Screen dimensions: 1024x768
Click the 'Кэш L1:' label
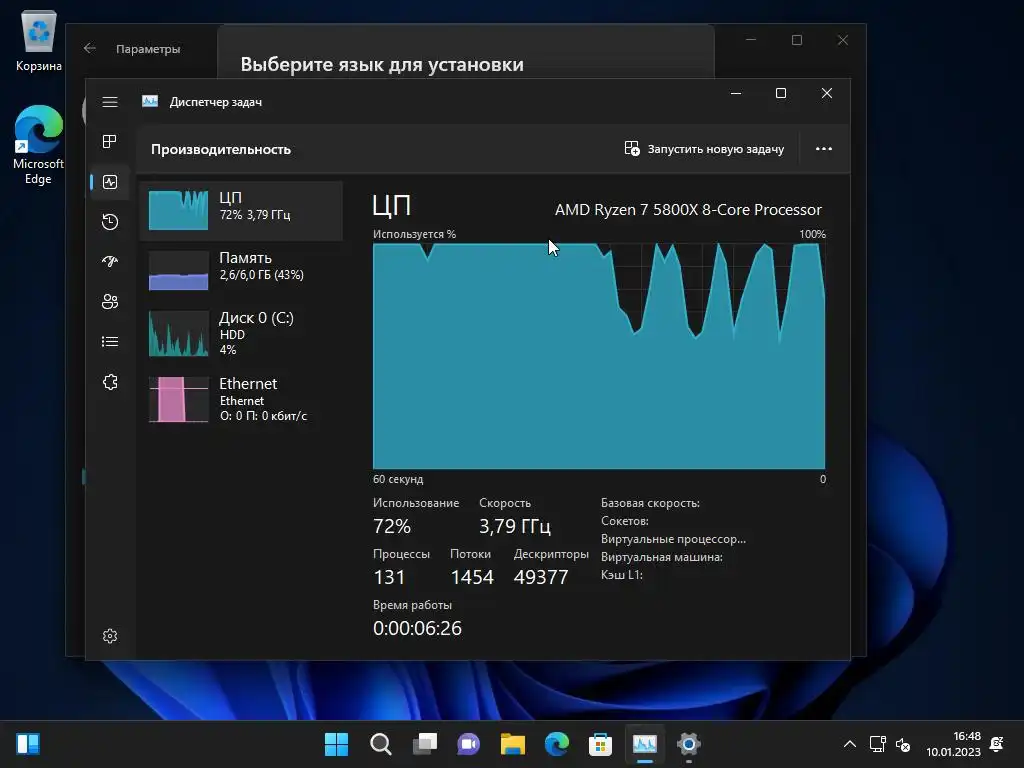click(622, 575)
